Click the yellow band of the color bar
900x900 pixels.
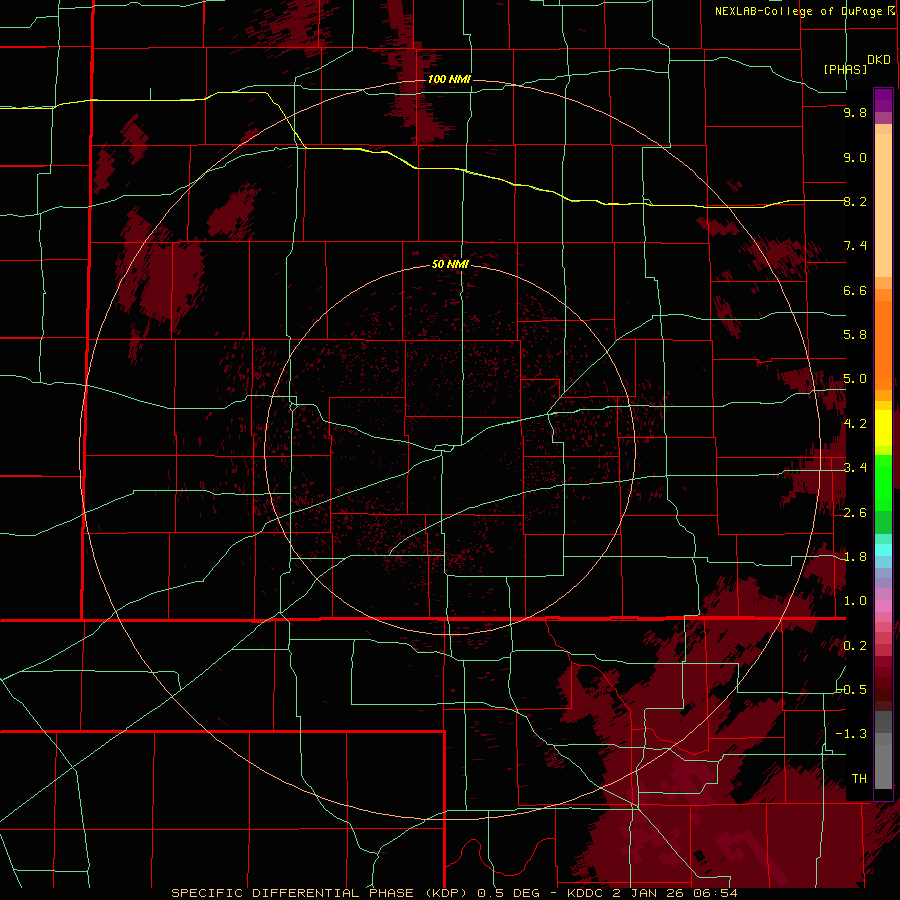coord(883,428)
